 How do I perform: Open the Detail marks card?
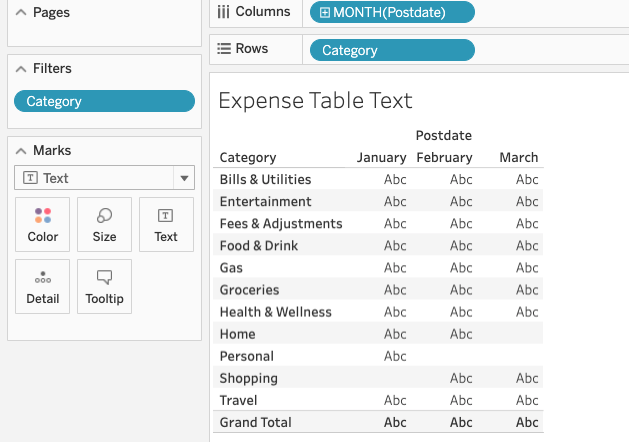tap(42, 286)
